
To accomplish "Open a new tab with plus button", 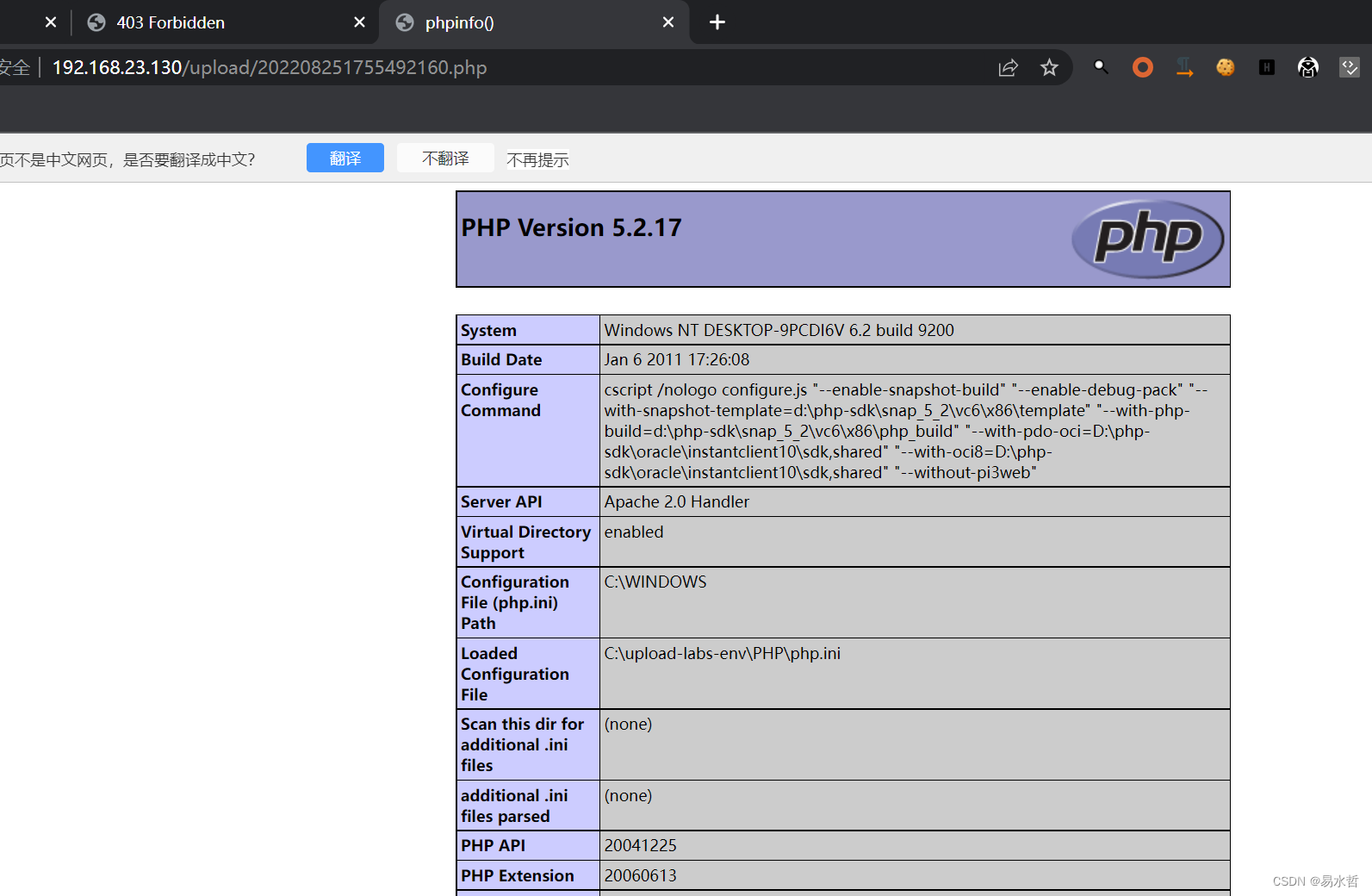I will pyautogui.click(x=717, y=22).
